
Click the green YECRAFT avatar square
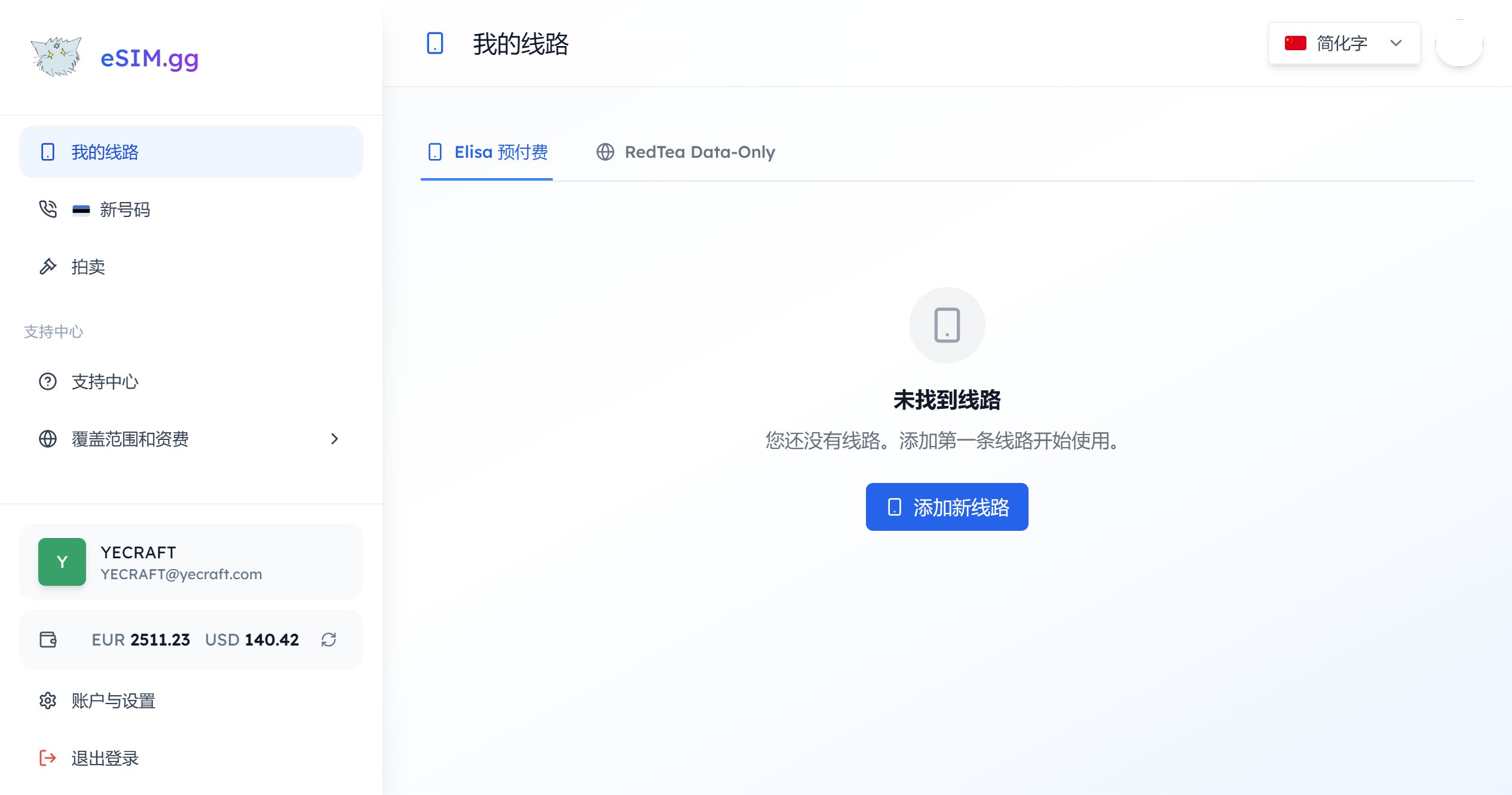coord(62,561)
